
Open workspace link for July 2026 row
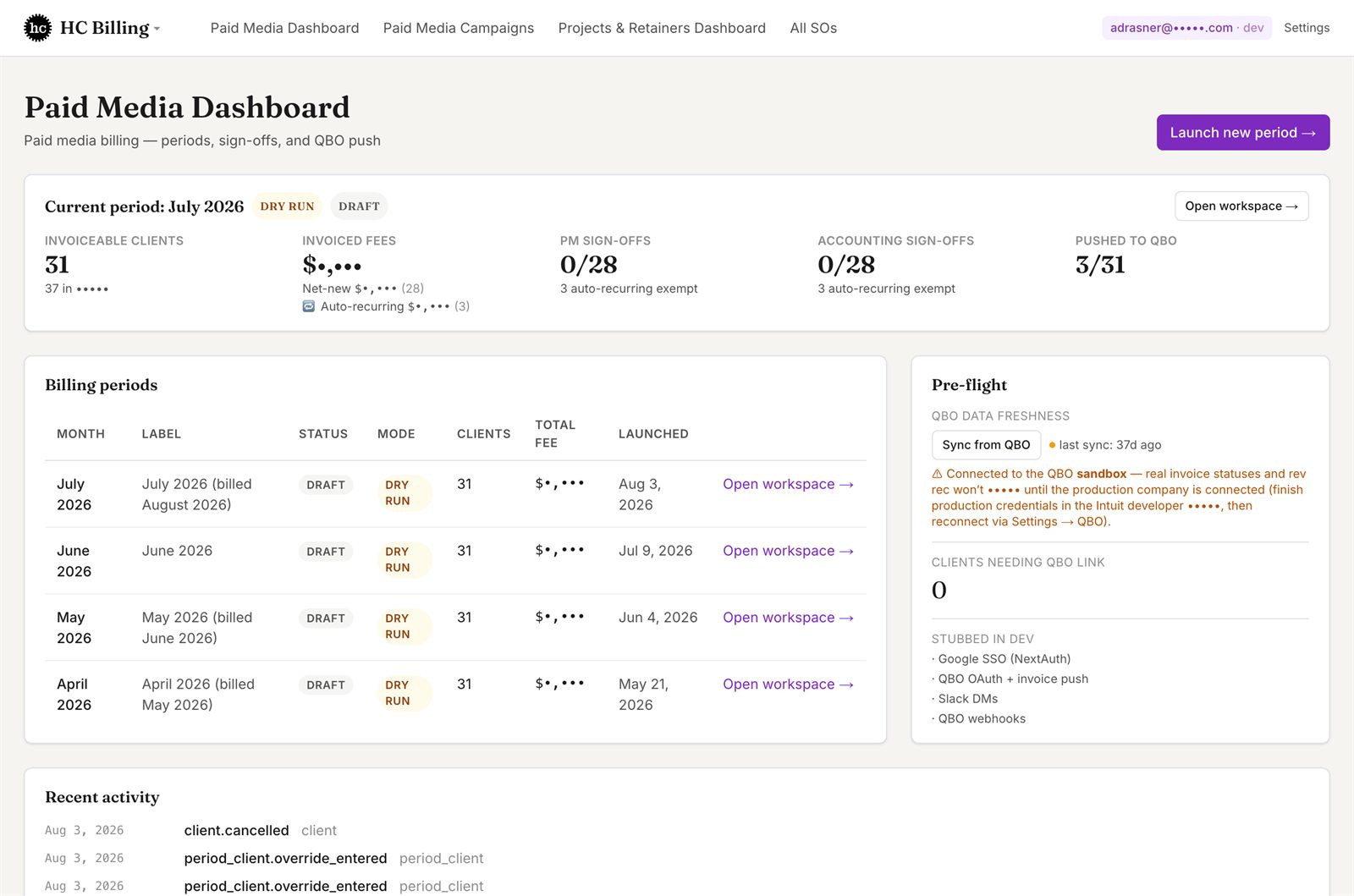(x=788, y=484)
